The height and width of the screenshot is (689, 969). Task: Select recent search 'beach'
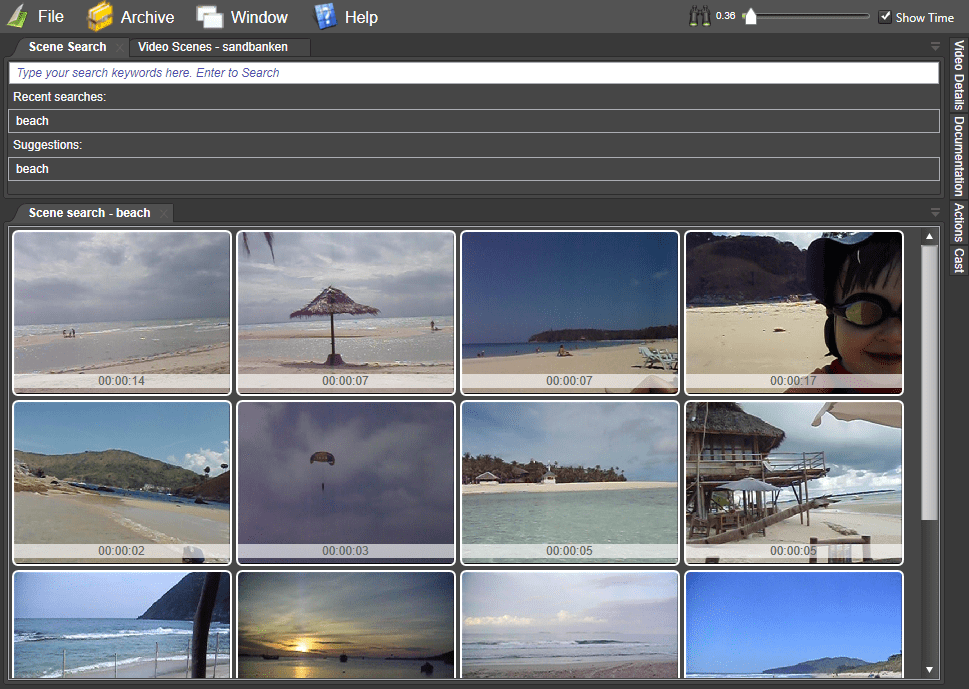coord(473,121)
